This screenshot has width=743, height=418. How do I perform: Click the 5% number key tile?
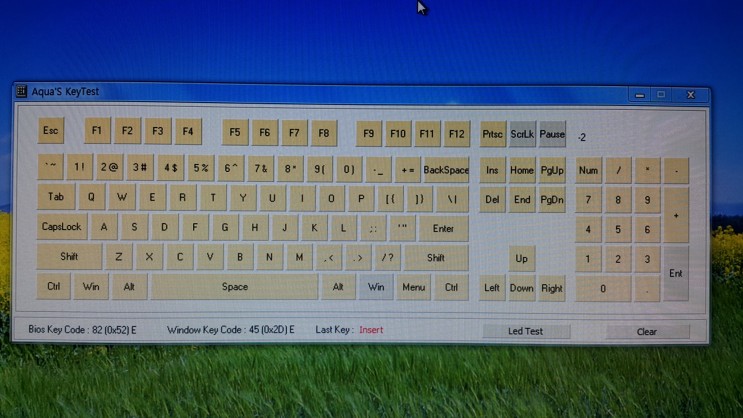201,168
